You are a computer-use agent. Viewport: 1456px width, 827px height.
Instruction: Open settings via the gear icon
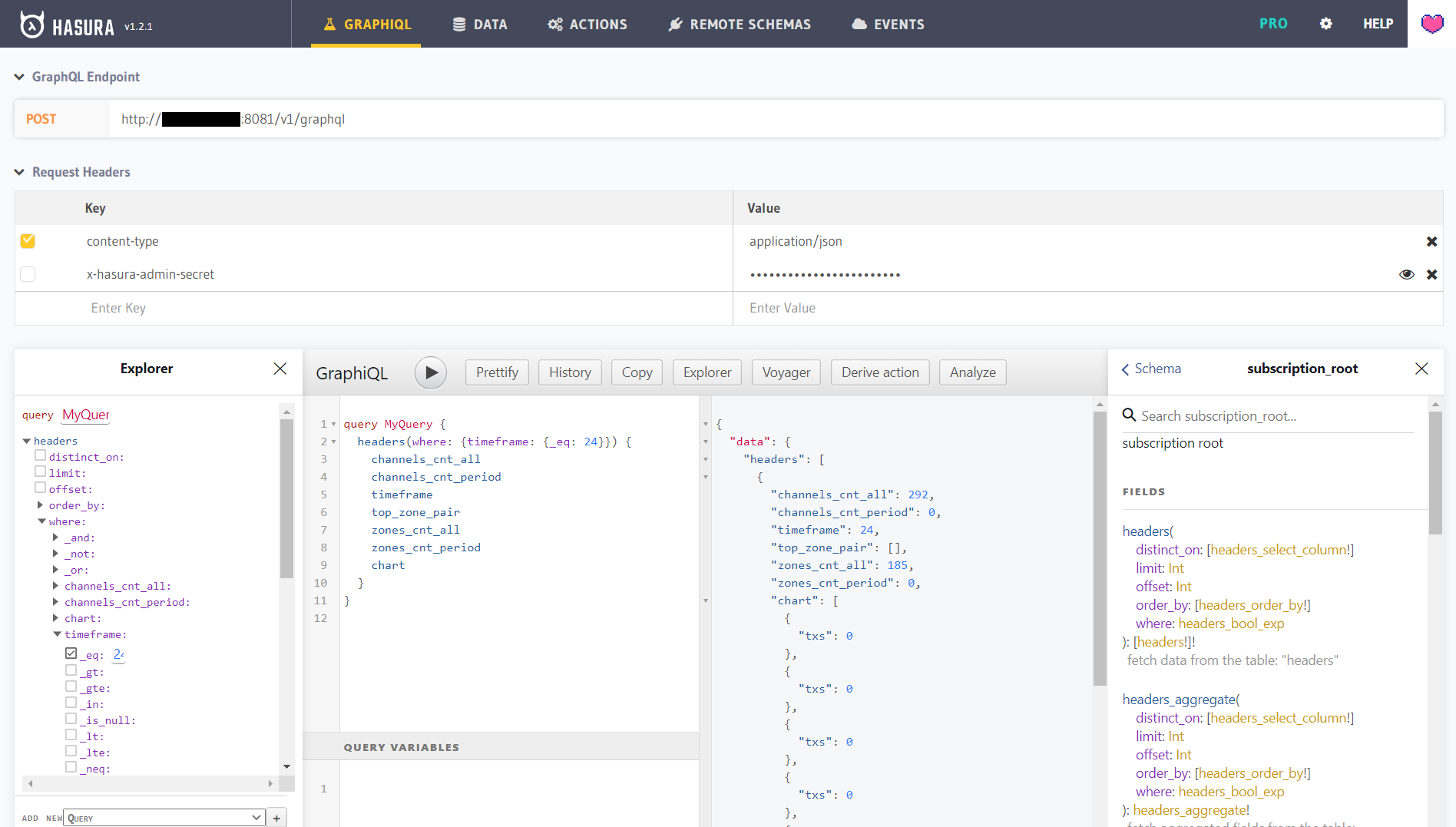click(x=1325, y=24)
